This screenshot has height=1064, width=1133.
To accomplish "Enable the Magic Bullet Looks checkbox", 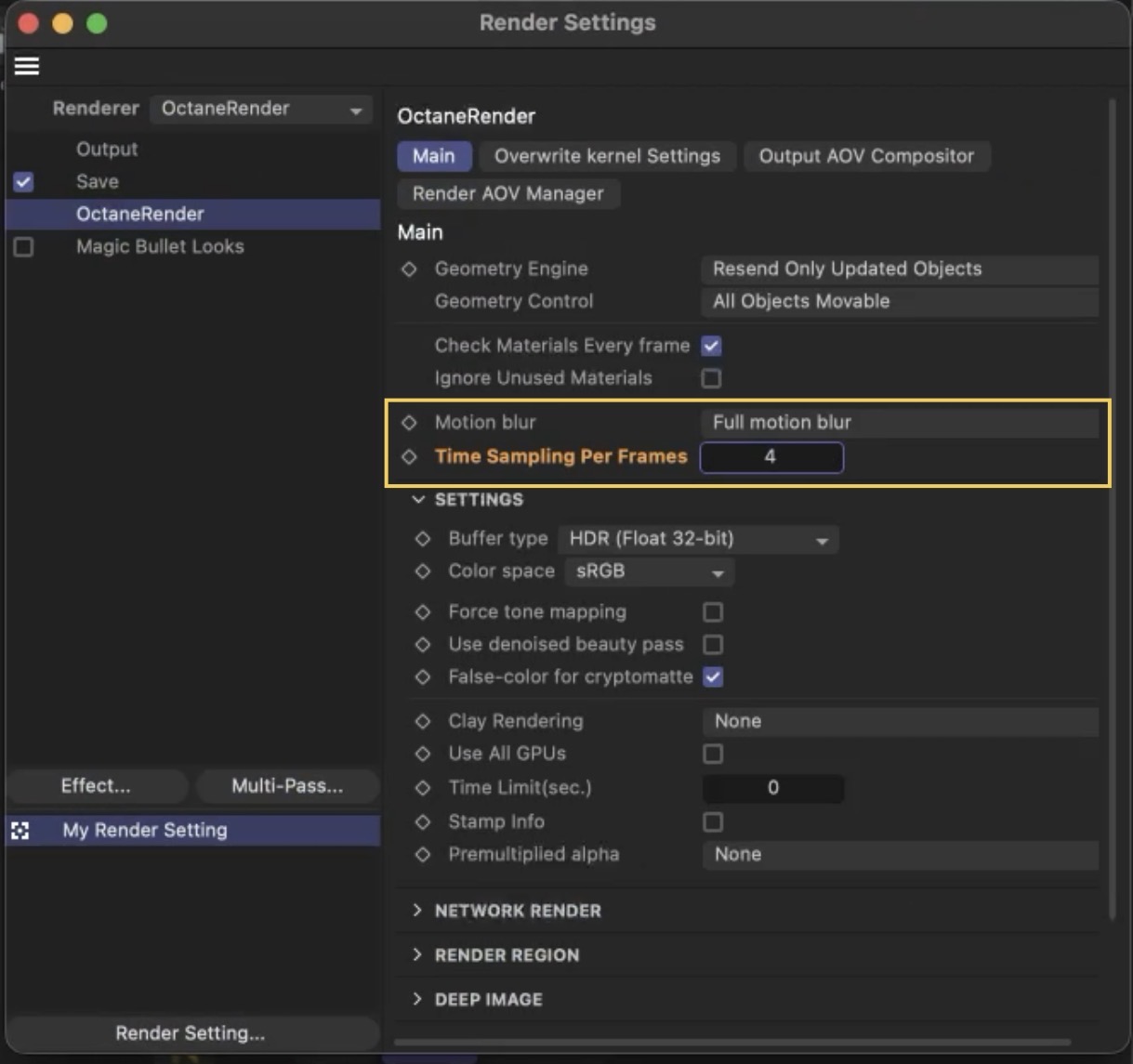I will [24, 247].
